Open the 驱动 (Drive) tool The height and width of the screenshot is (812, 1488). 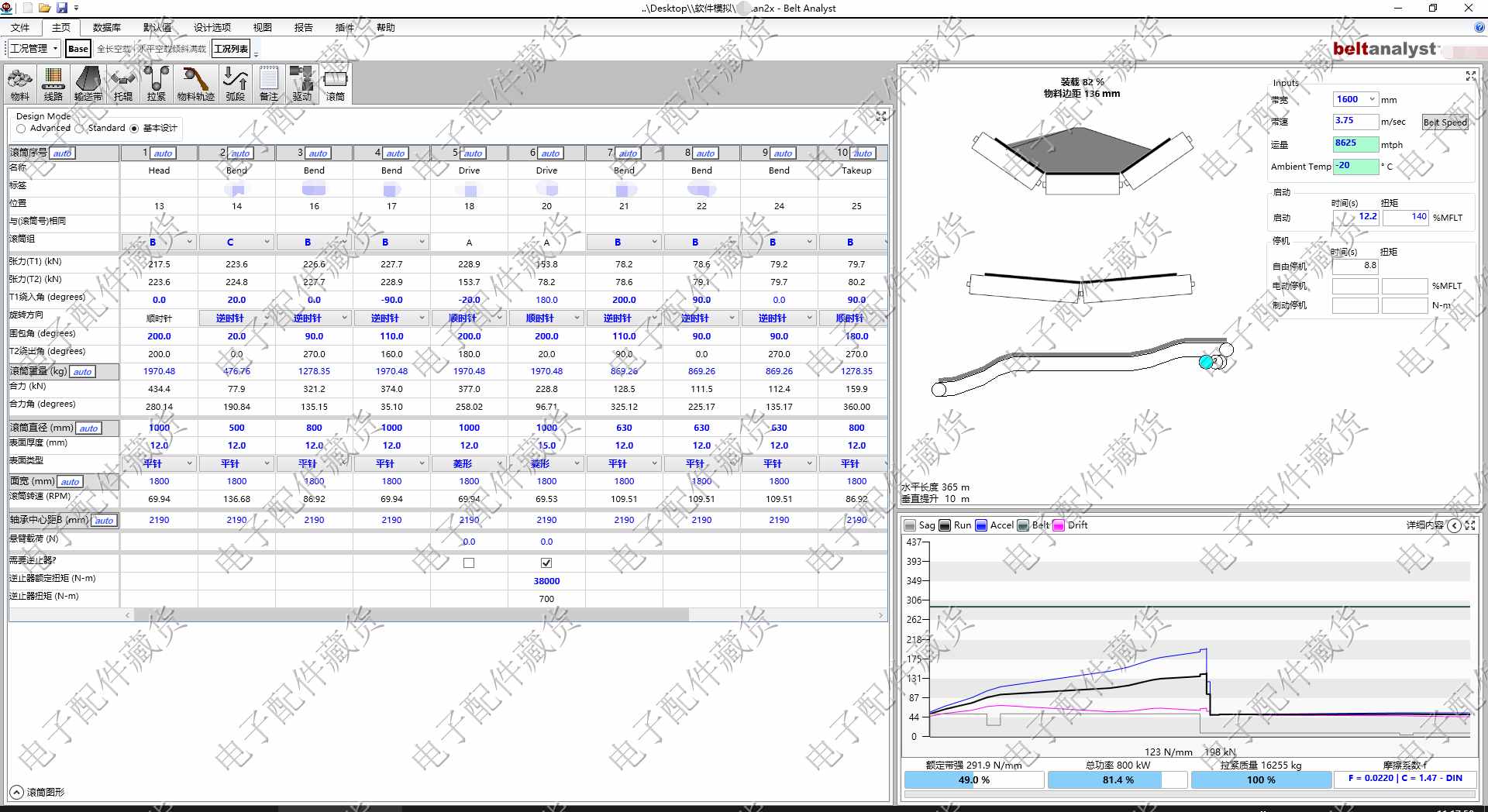(301, 84)
